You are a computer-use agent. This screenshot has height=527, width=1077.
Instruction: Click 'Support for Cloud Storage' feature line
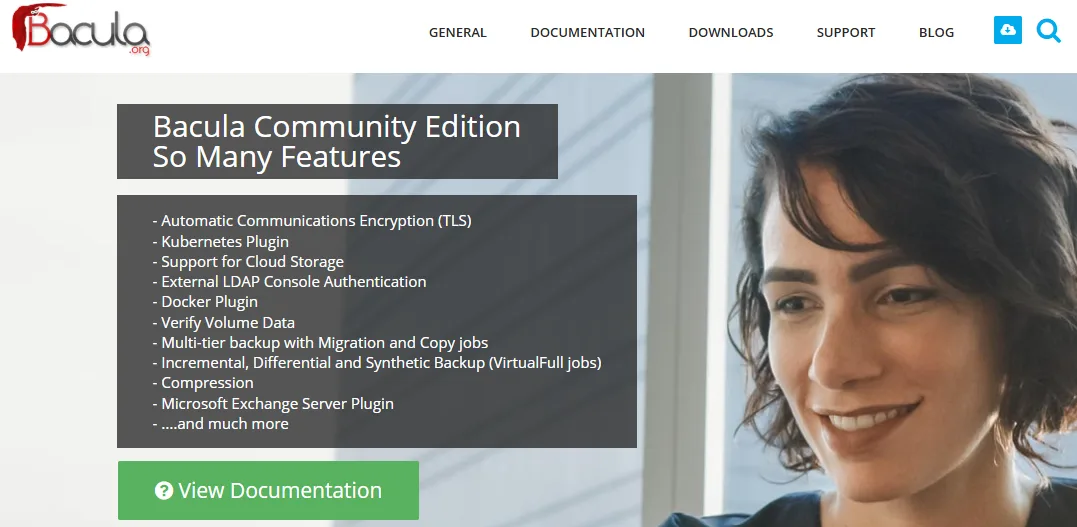[x=252, y=262]
